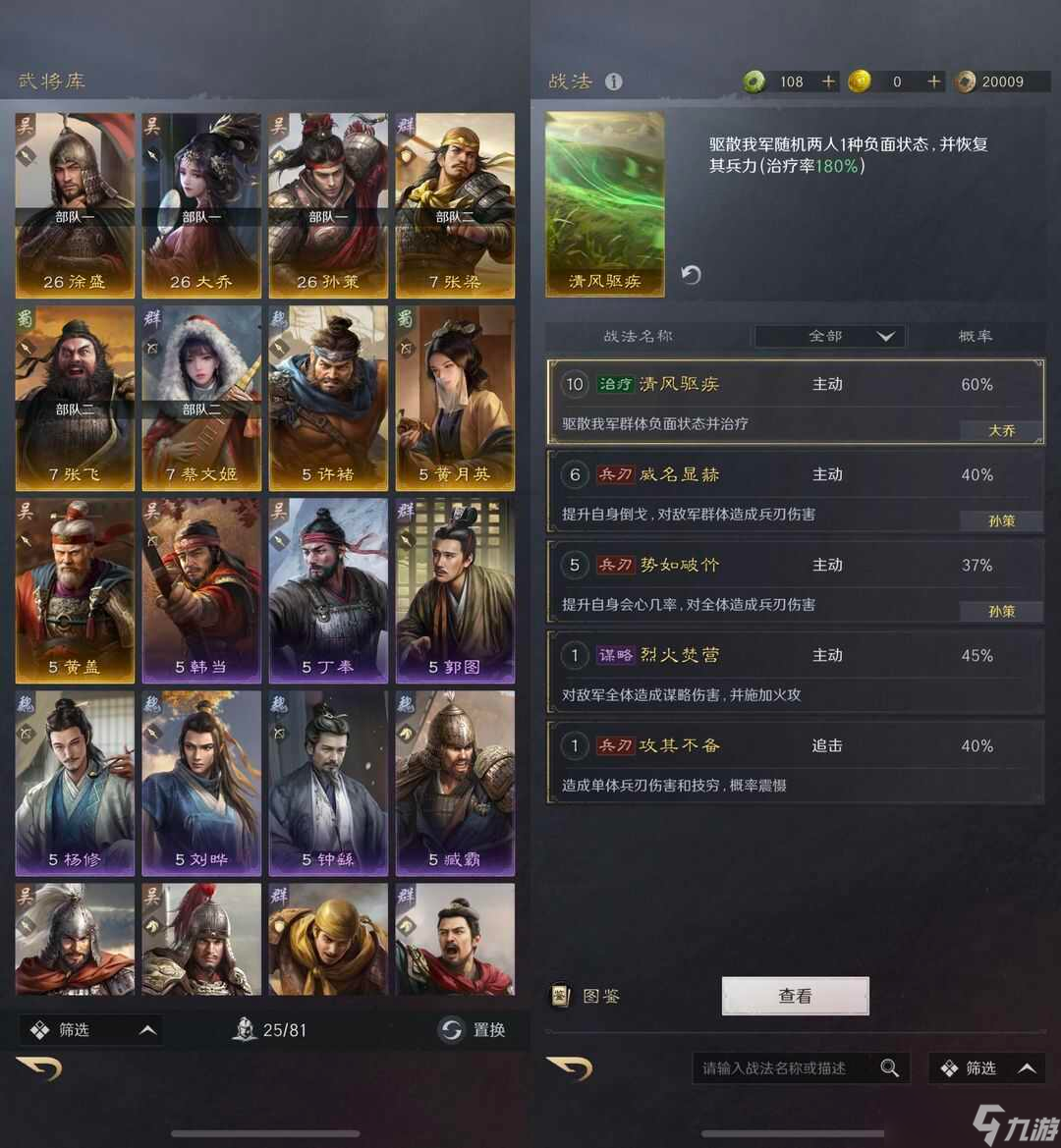Open the 图鉴 codex icon
1061x1148 pixels.
(x=560, y=996)
